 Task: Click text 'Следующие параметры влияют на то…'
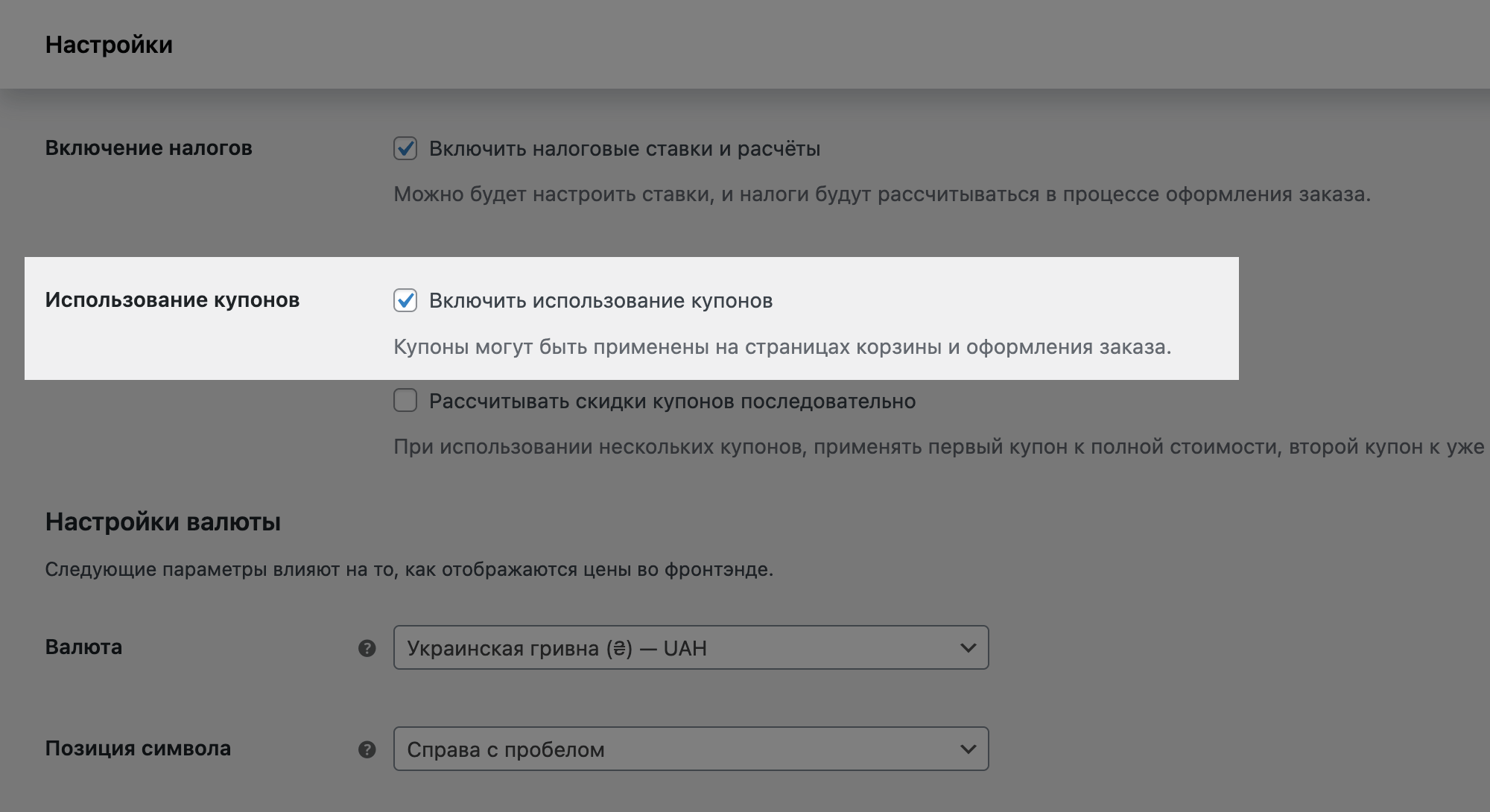coord(409,570)
